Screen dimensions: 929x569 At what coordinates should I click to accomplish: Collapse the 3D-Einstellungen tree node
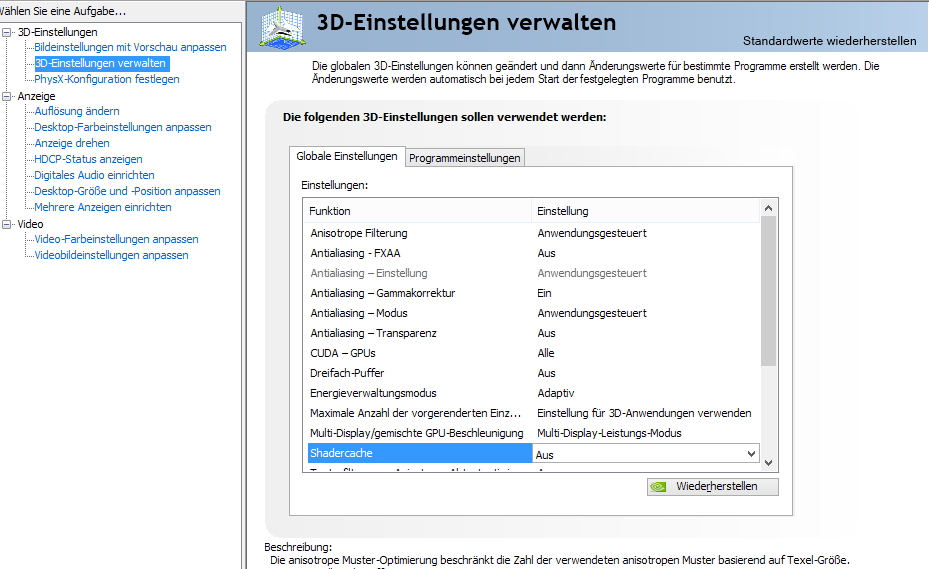[7, 32]
